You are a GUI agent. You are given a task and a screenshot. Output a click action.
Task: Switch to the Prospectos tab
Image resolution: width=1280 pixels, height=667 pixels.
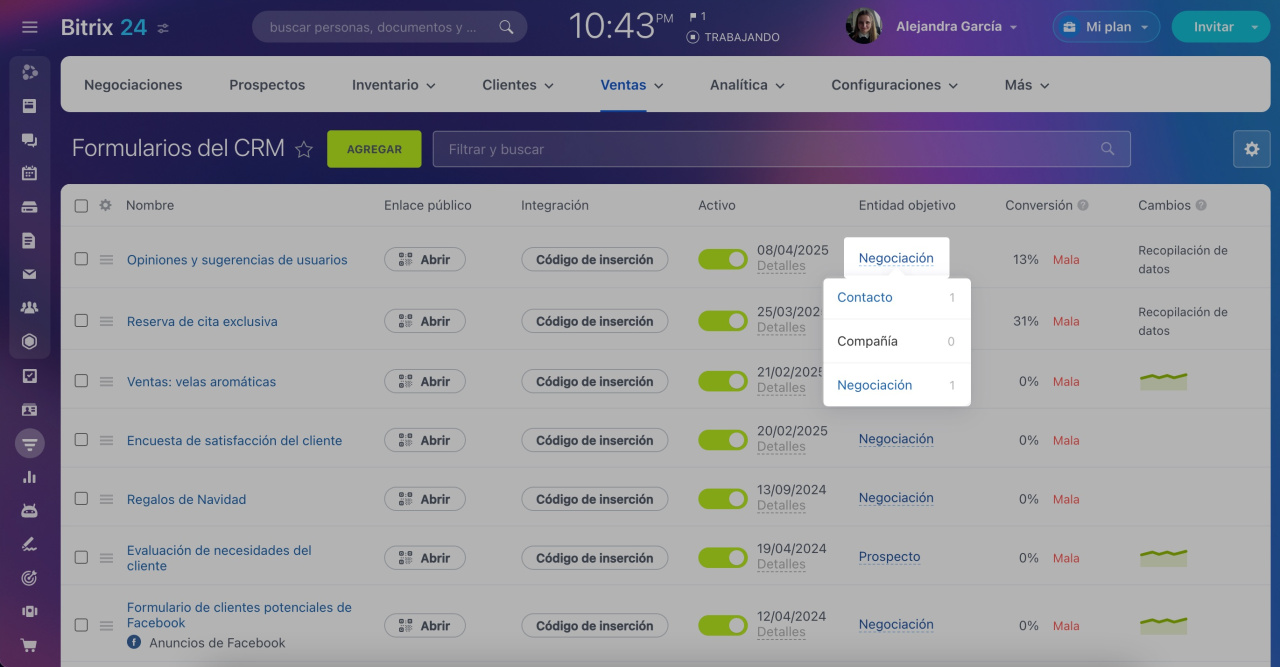click(267, 85)
